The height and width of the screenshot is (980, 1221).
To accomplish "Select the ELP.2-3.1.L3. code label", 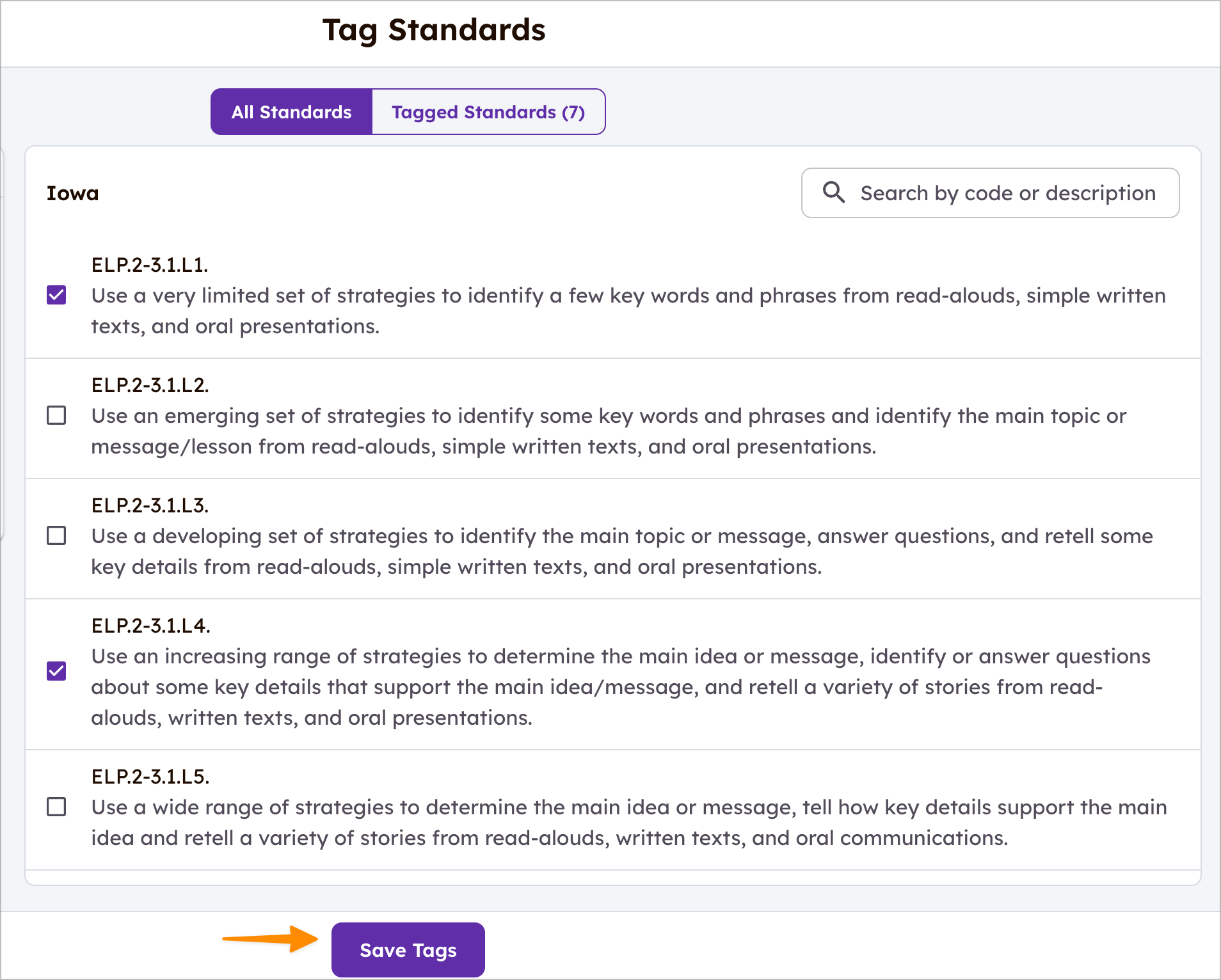I will click(150, 505).
